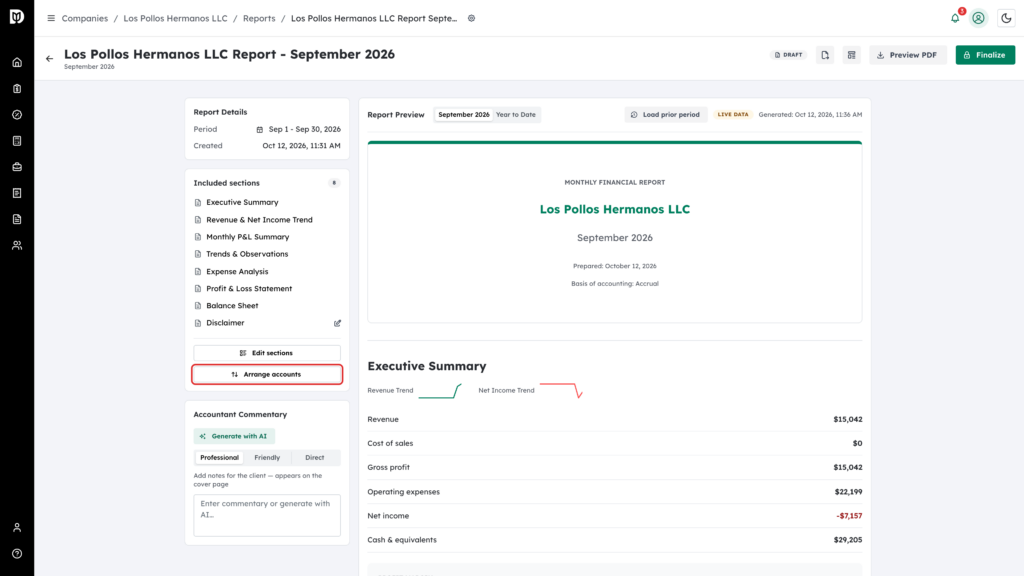Select Professional tone
The image size is (1024, 576).
pyautogui.click(x=219, y=458)
